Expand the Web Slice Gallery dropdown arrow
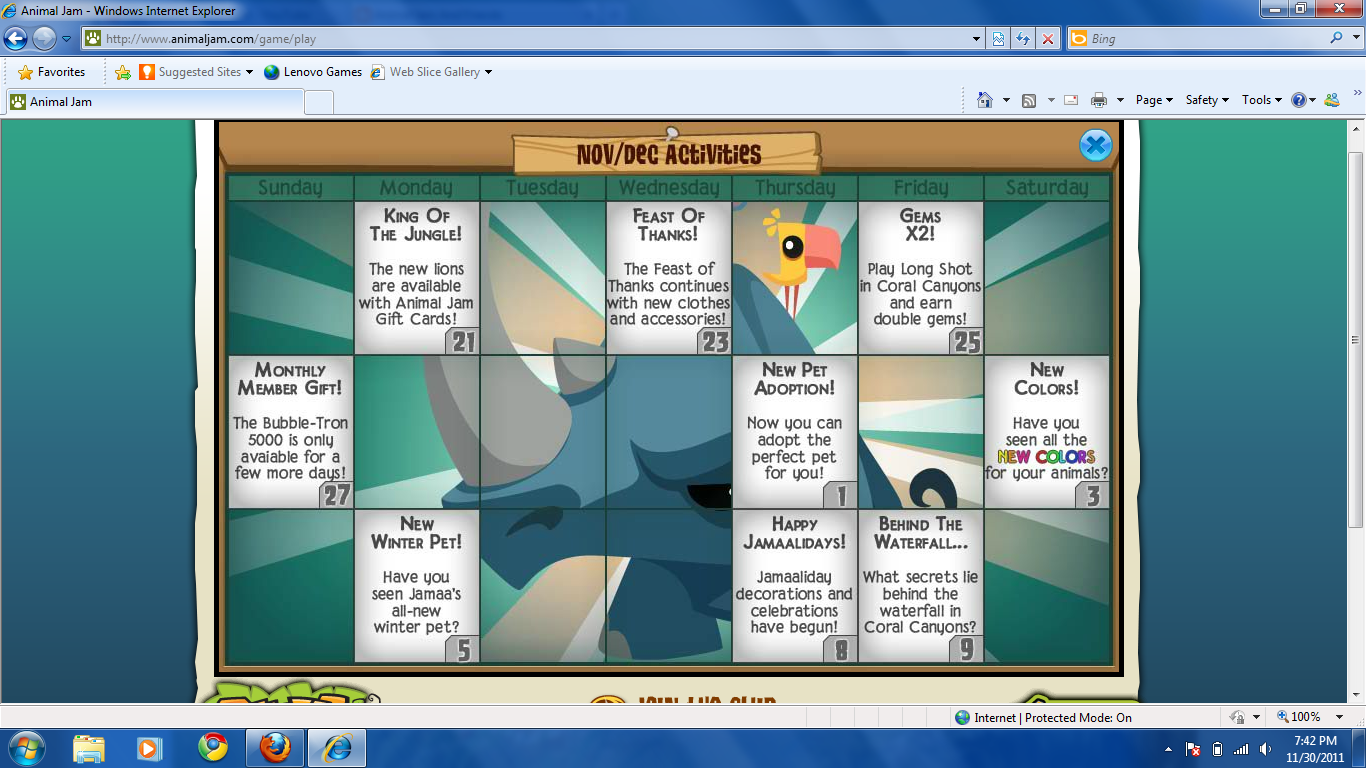 [x=488, y=72]
